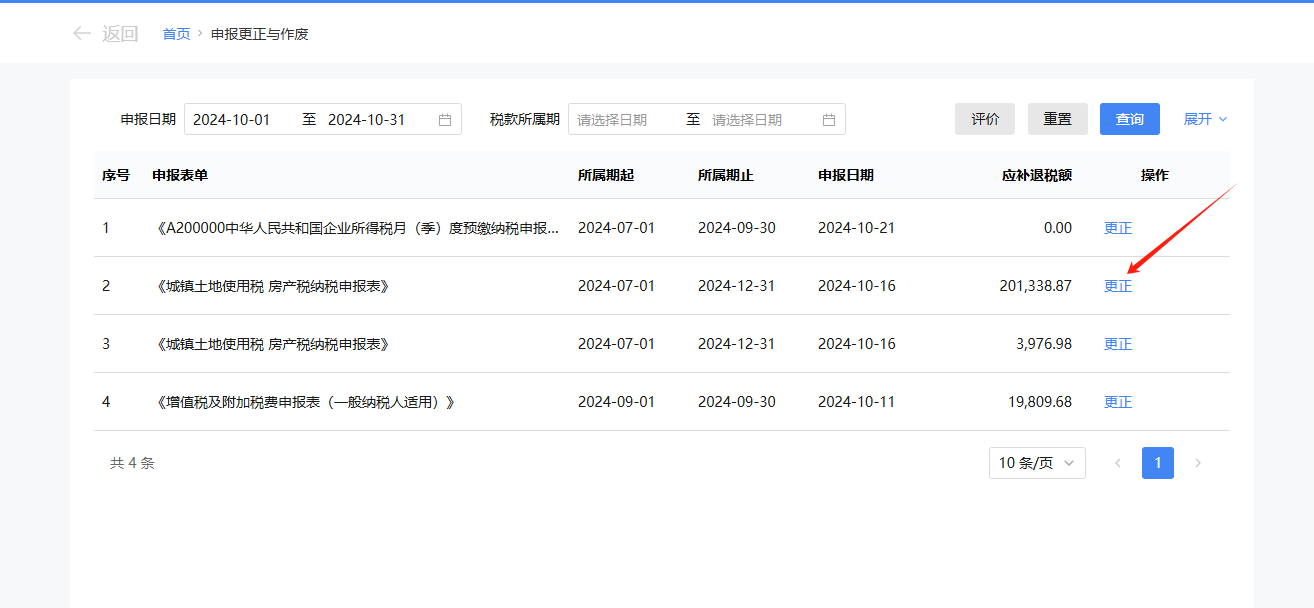Open the 10 条/页 page size selector
This screenshot has width=1314, height=608.
click(x=1028, y=463)
